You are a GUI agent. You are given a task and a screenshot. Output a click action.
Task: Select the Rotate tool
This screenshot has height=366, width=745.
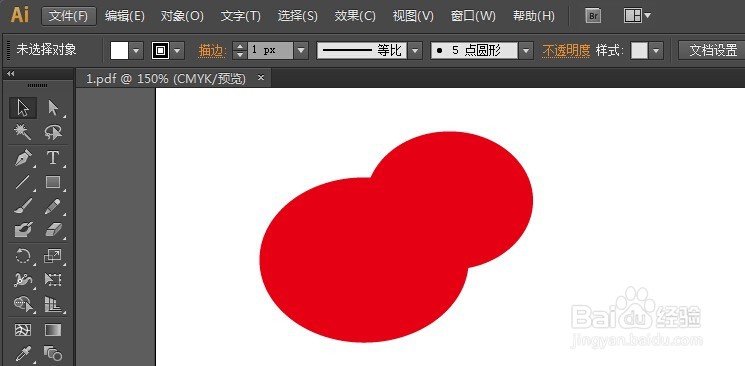23,256
